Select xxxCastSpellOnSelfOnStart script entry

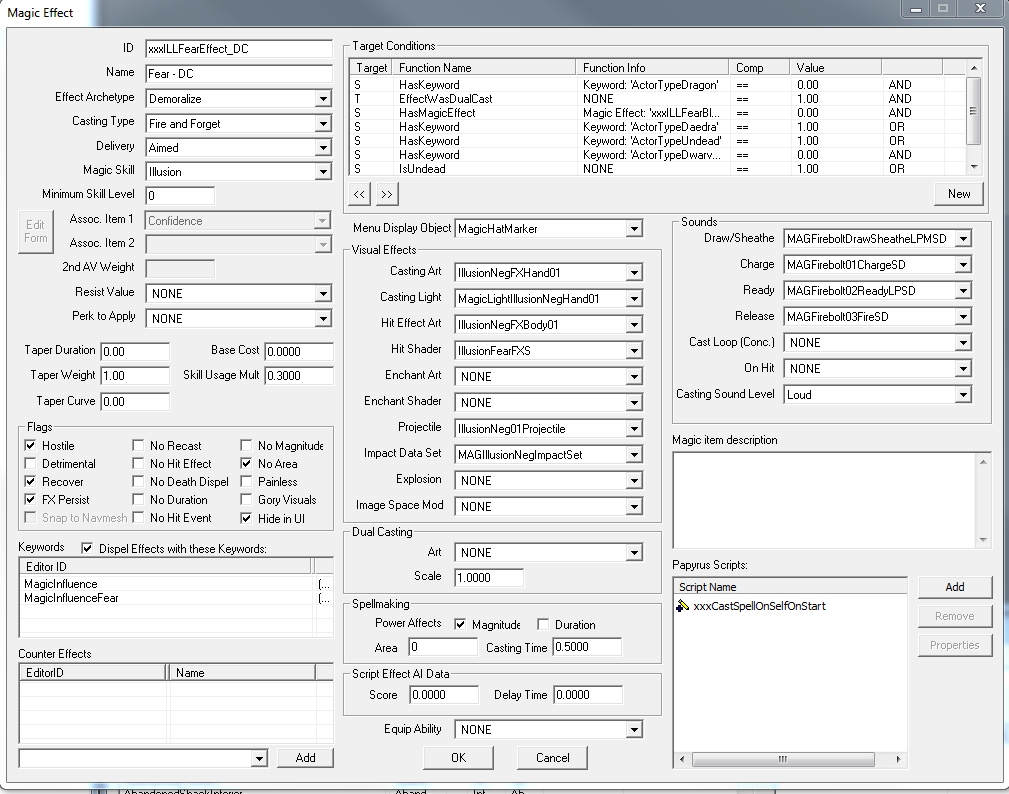point(759,606)
